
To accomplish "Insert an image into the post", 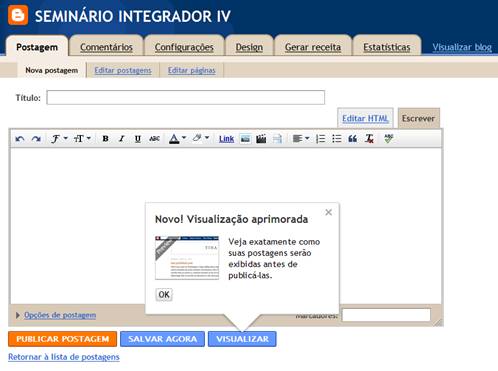I will 245,139.
